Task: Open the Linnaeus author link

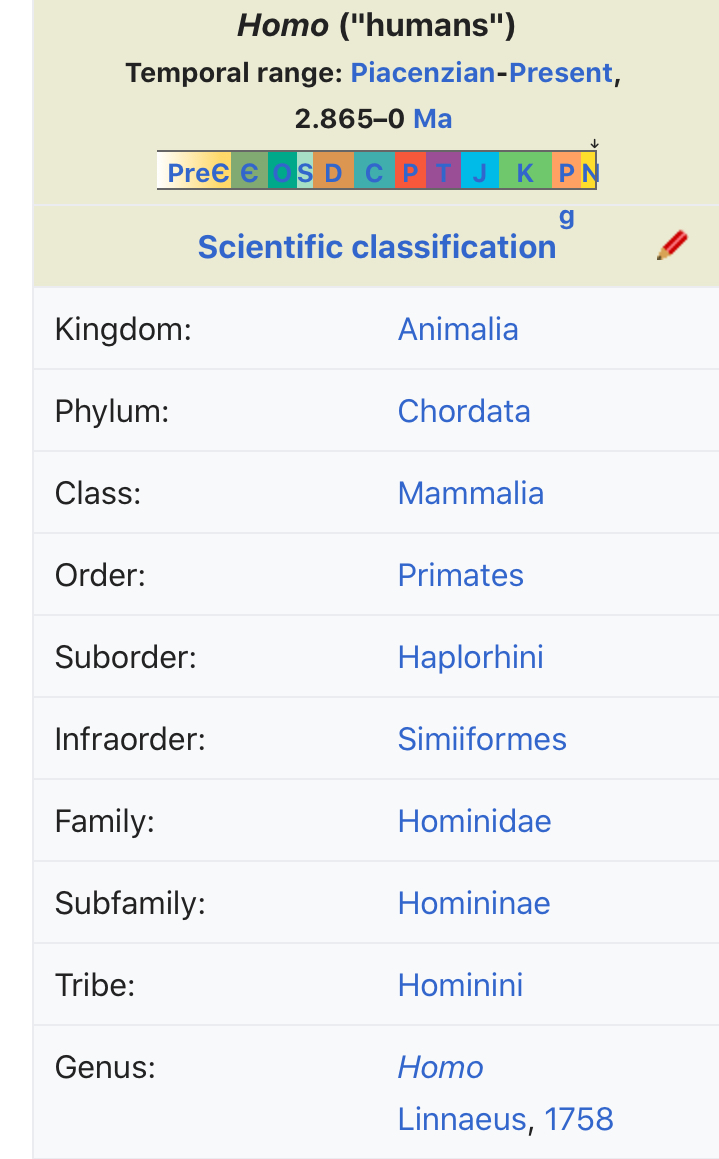Action: (x=463, y=1119)
